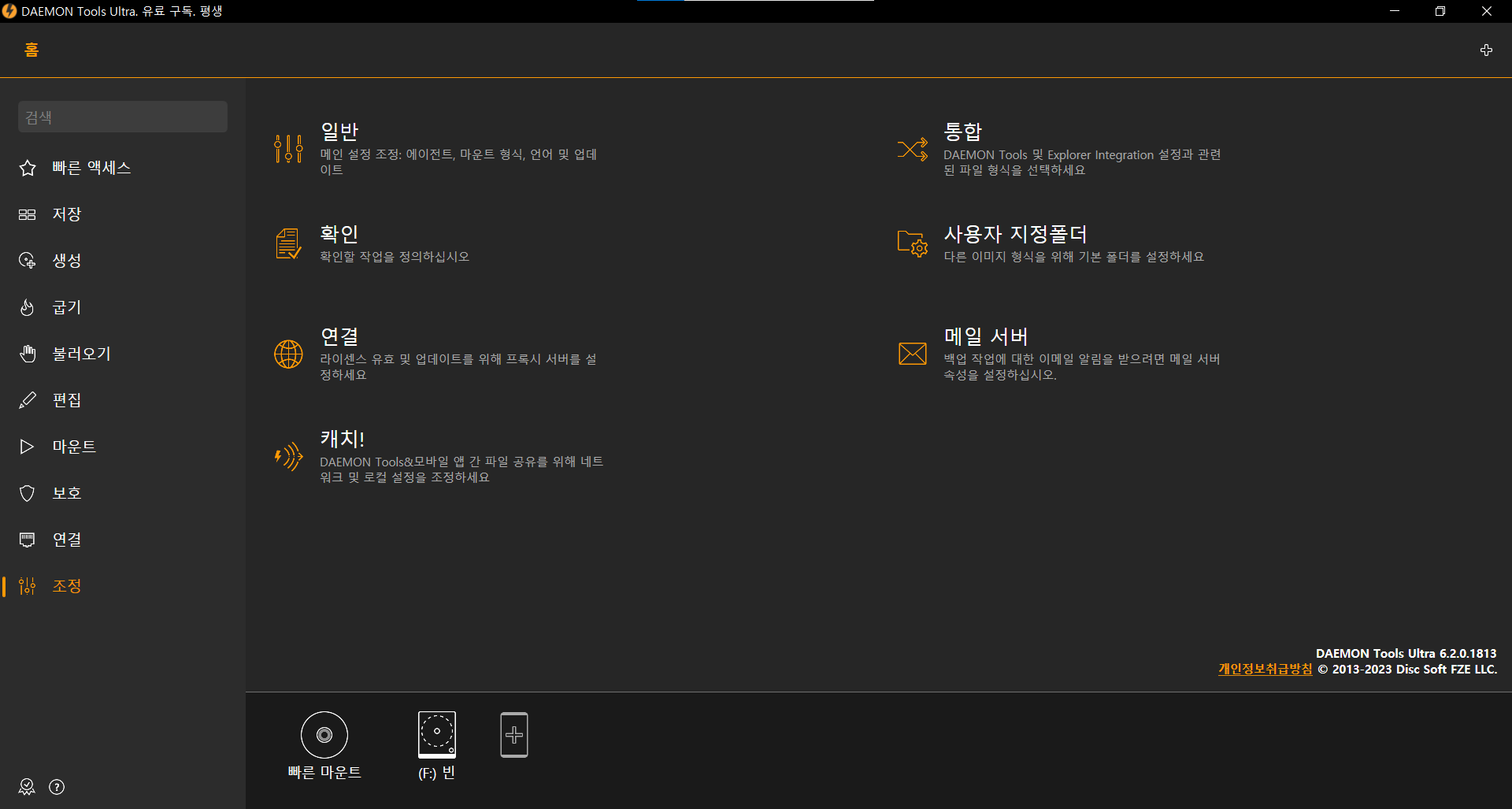Click the DAEMON Tools Ultra 6.2.0.1813 version text

pos(1406,653)
